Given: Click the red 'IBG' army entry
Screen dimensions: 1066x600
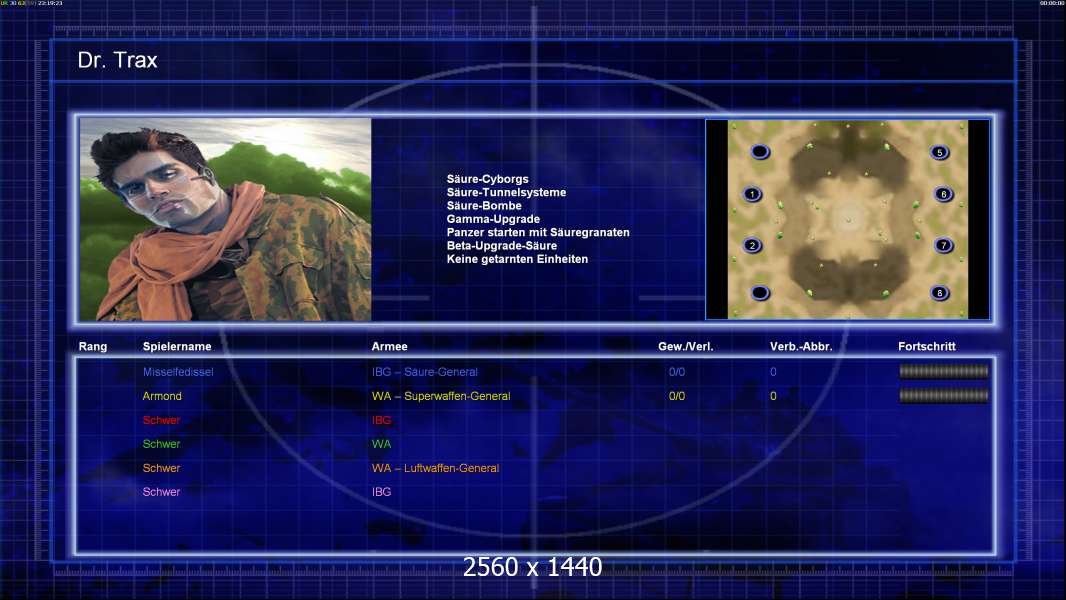Looking at the screenshot, I should [381, 420].
